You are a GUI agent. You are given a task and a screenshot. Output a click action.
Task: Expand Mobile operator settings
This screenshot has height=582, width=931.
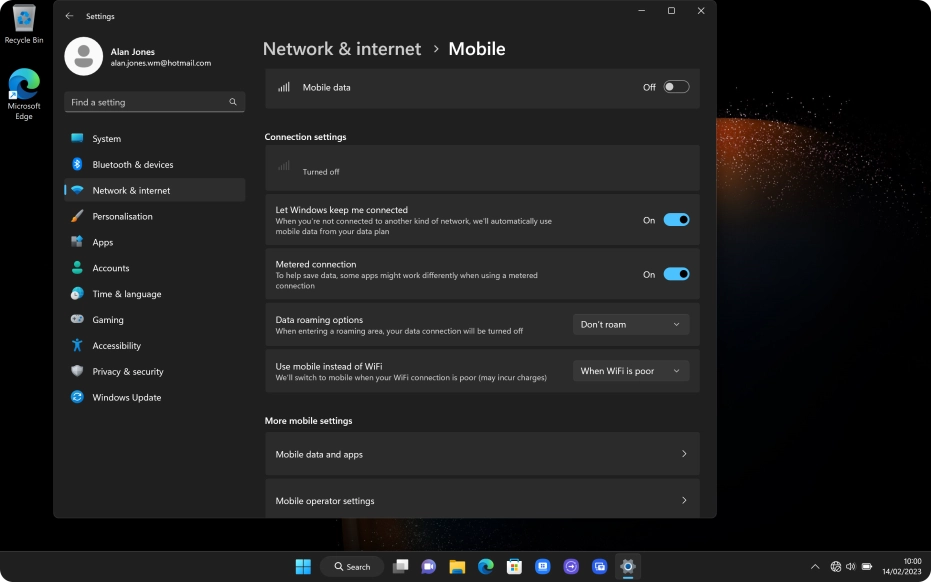tap(482, 500)
